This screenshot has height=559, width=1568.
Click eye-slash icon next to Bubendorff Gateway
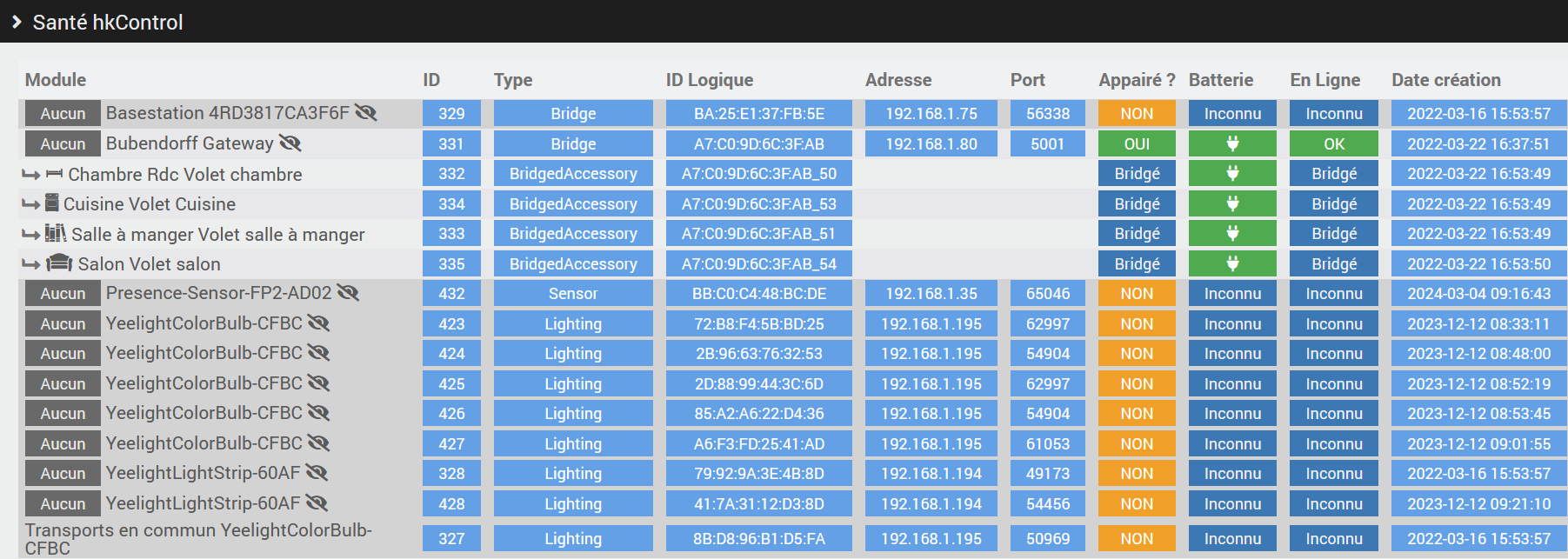point(290,143)
